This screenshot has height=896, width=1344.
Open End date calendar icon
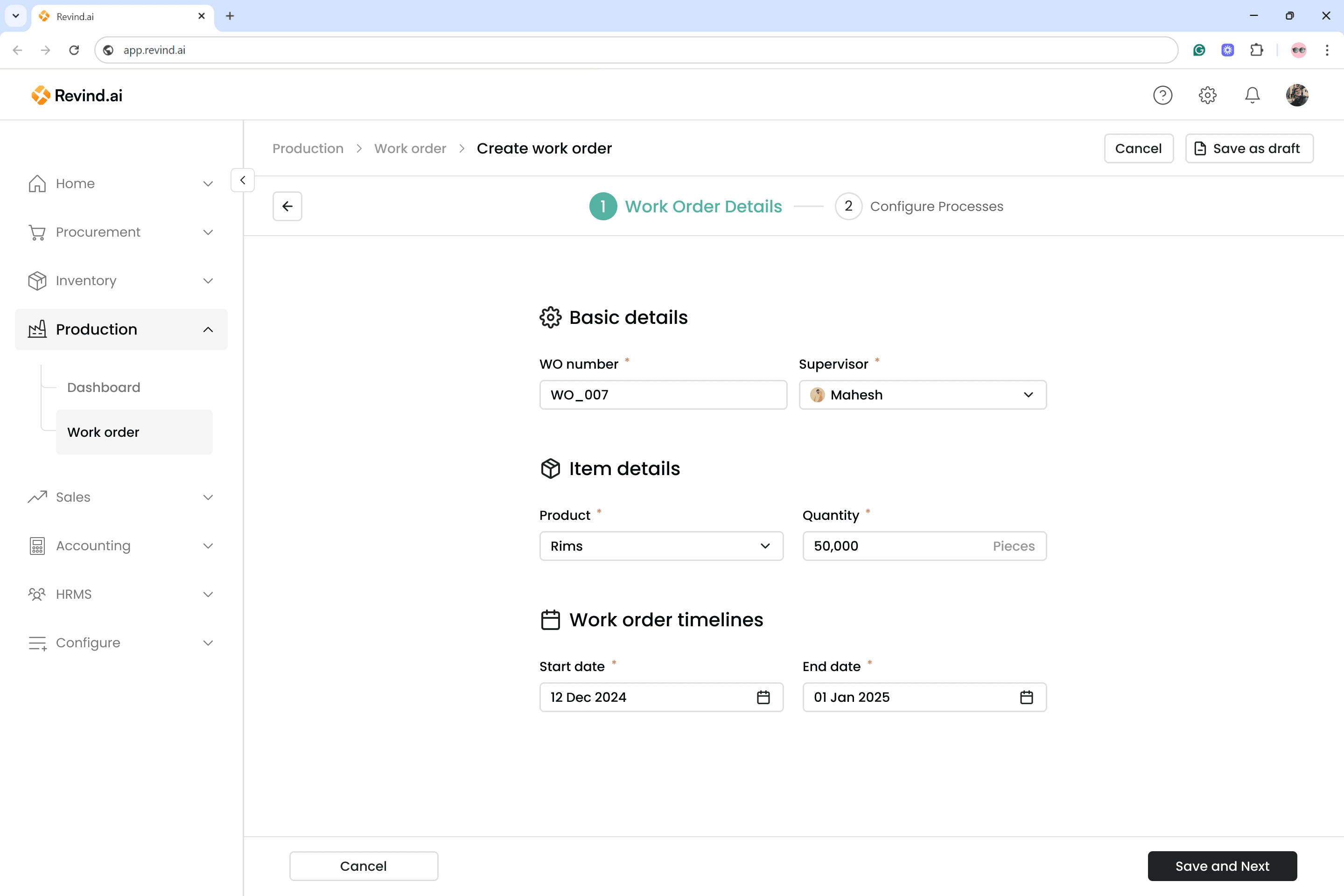[x=1026, y=697]
